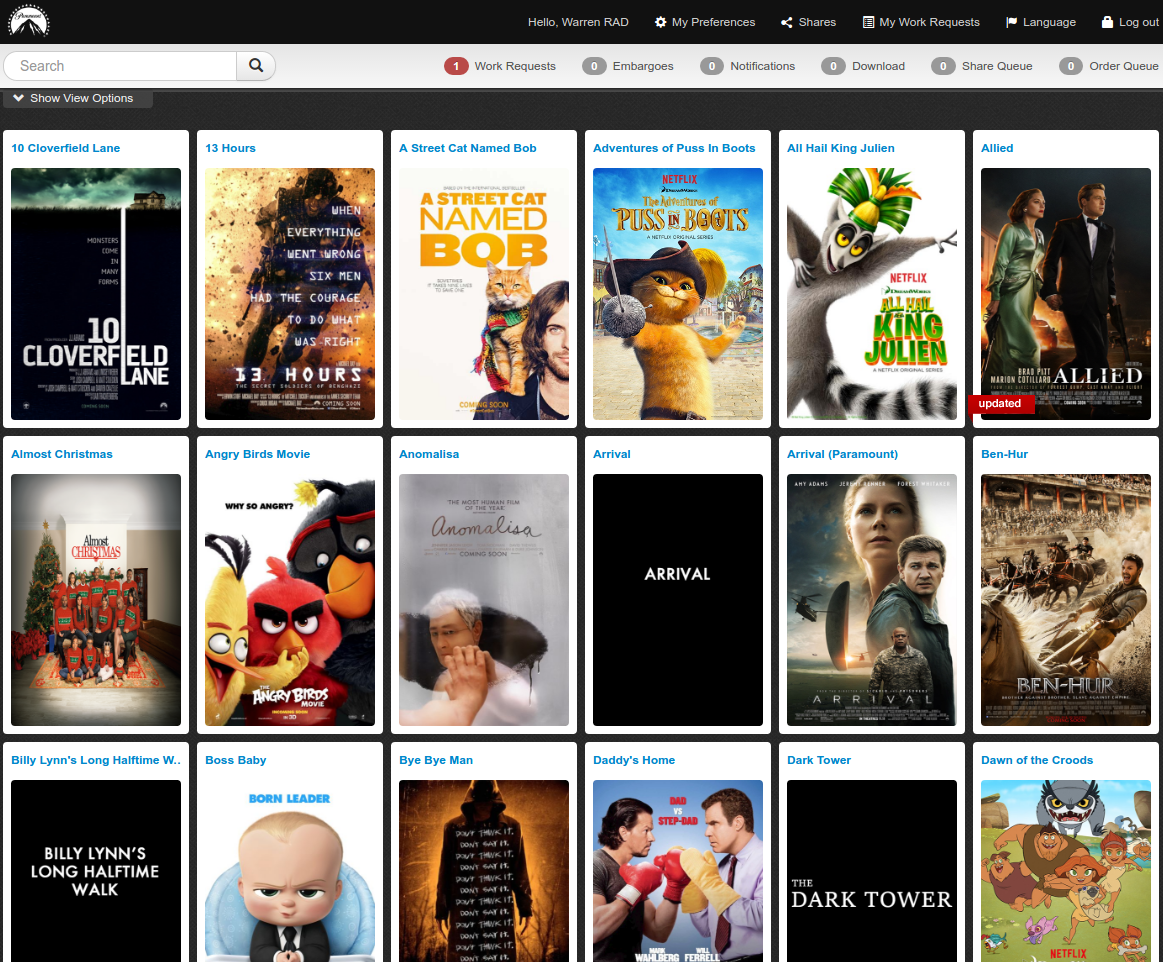Open Almost Christmas title link

click(x=62, y=454)
